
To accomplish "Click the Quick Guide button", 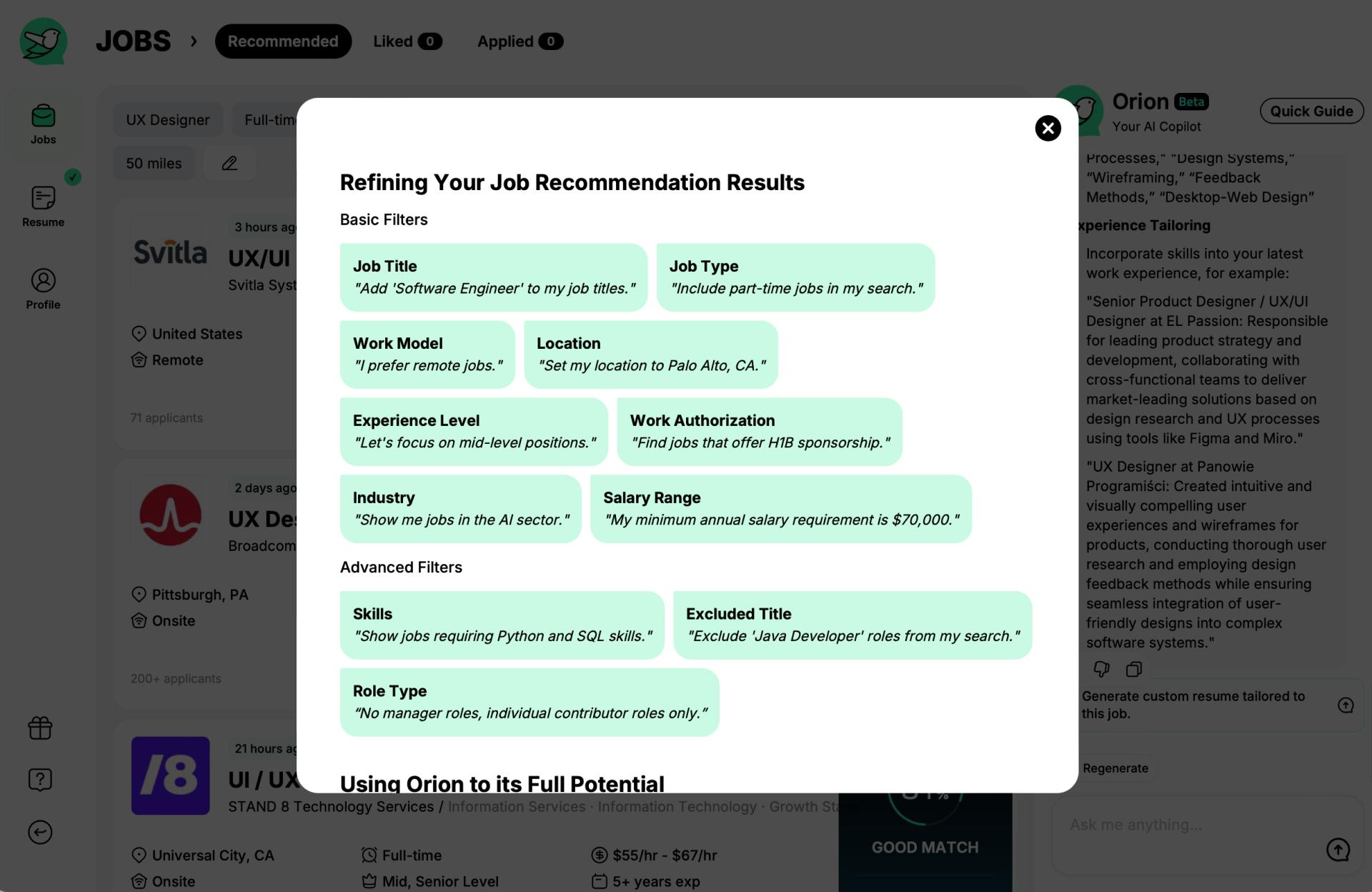I will (1311, 111).
